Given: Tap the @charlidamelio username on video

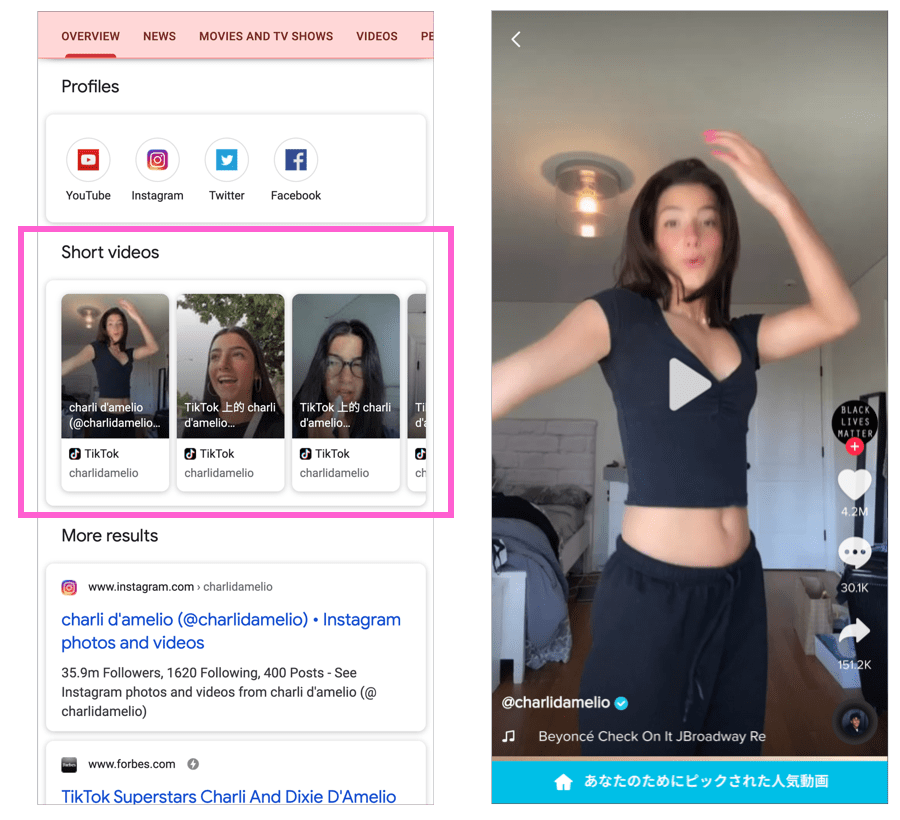Looking at the screenshot, I should tap(555, 703).
